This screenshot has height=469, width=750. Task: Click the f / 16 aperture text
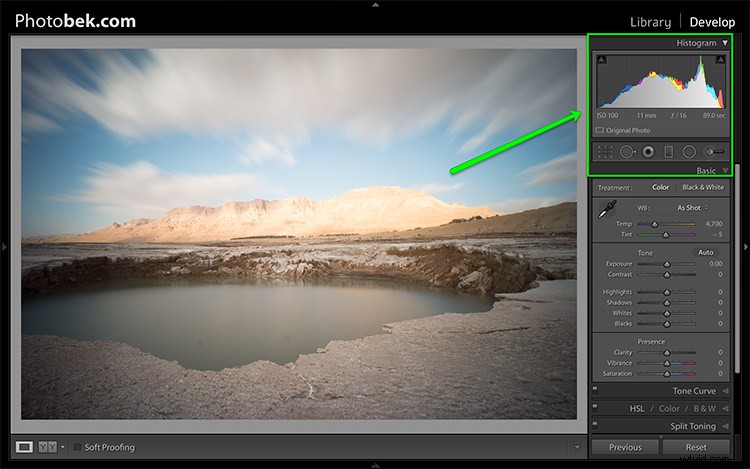point(678,116)
